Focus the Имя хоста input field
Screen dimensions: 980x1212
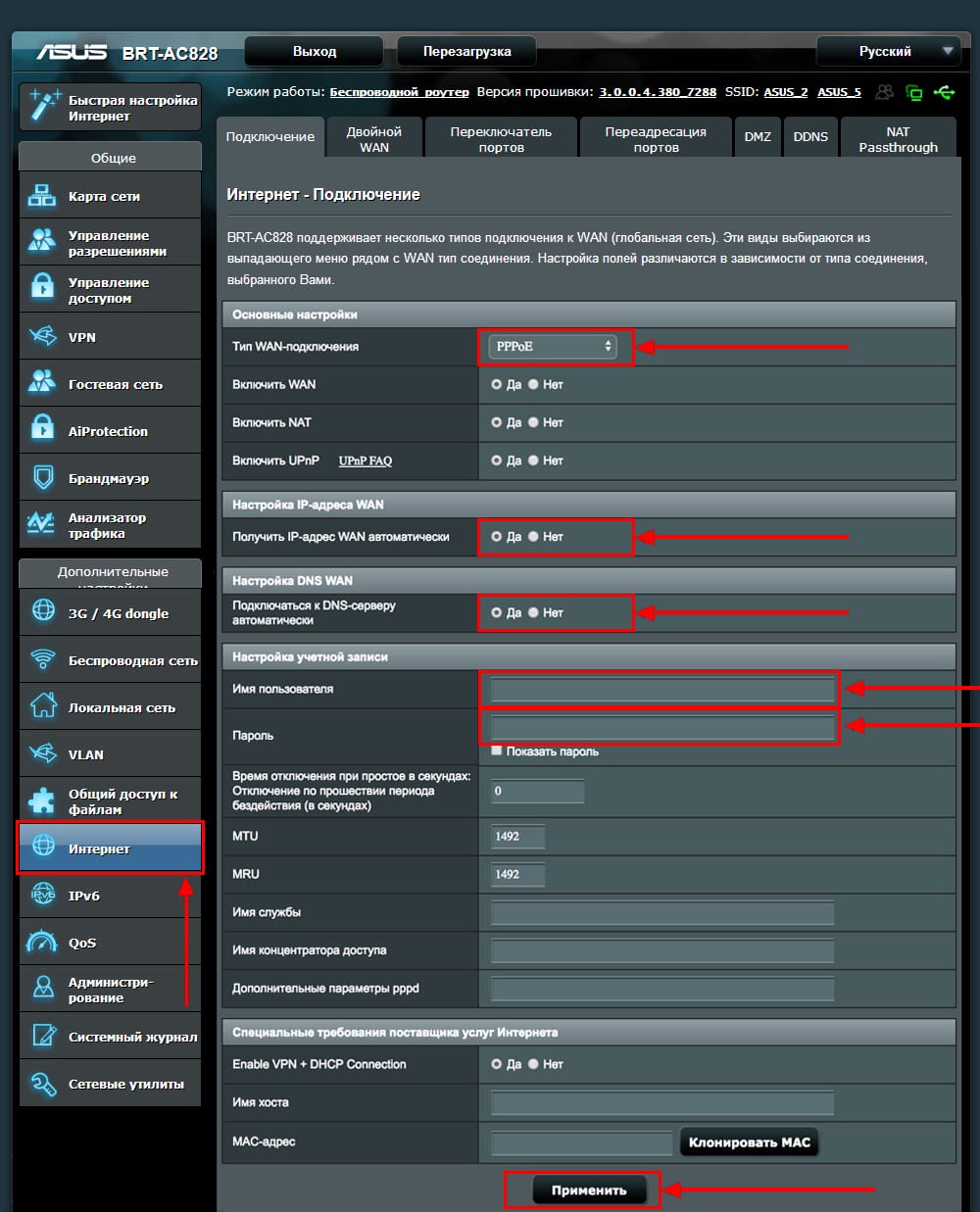(x=661, y=1103)
